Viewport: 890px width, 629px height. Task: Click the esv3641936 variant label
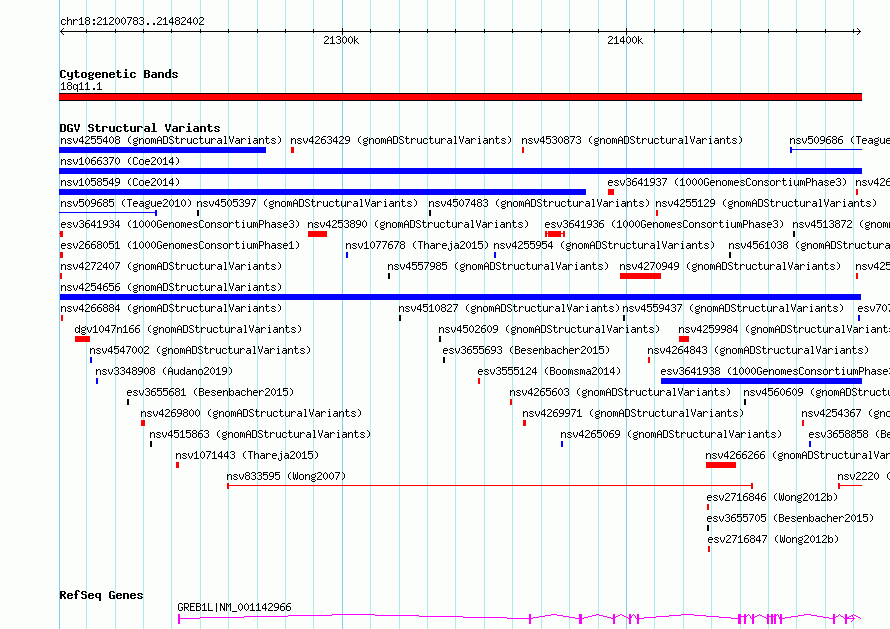click(664, 224)
